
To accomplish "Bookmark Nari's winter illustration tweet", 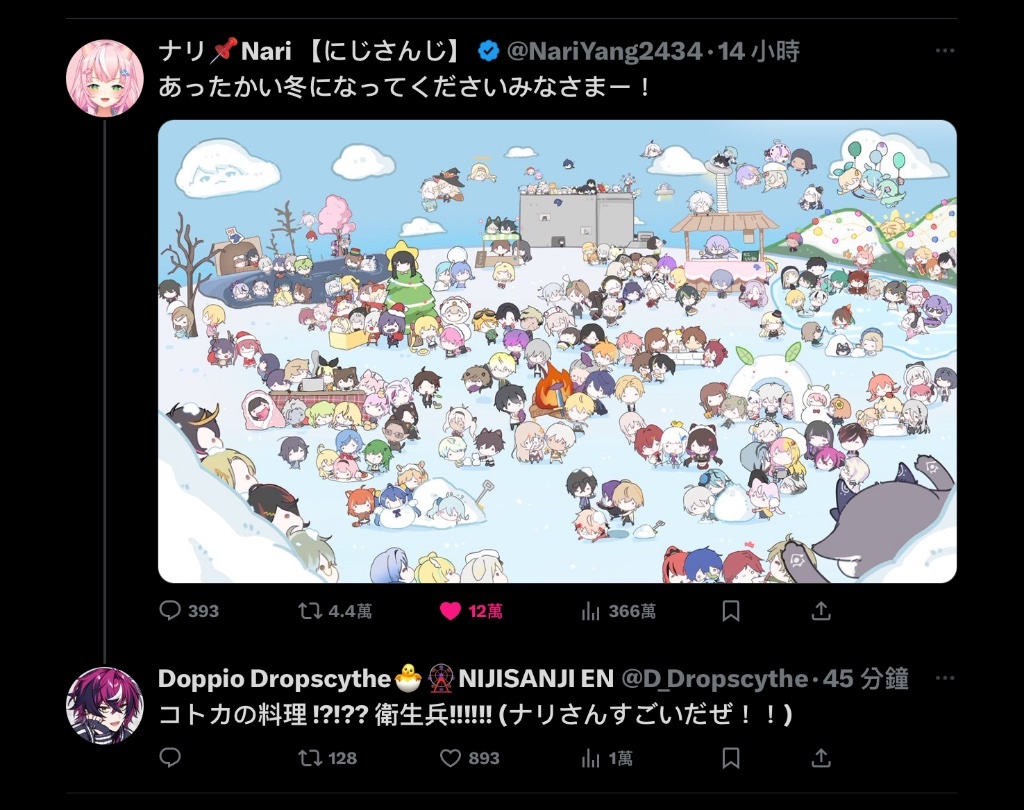I will (x=731, y=611).
